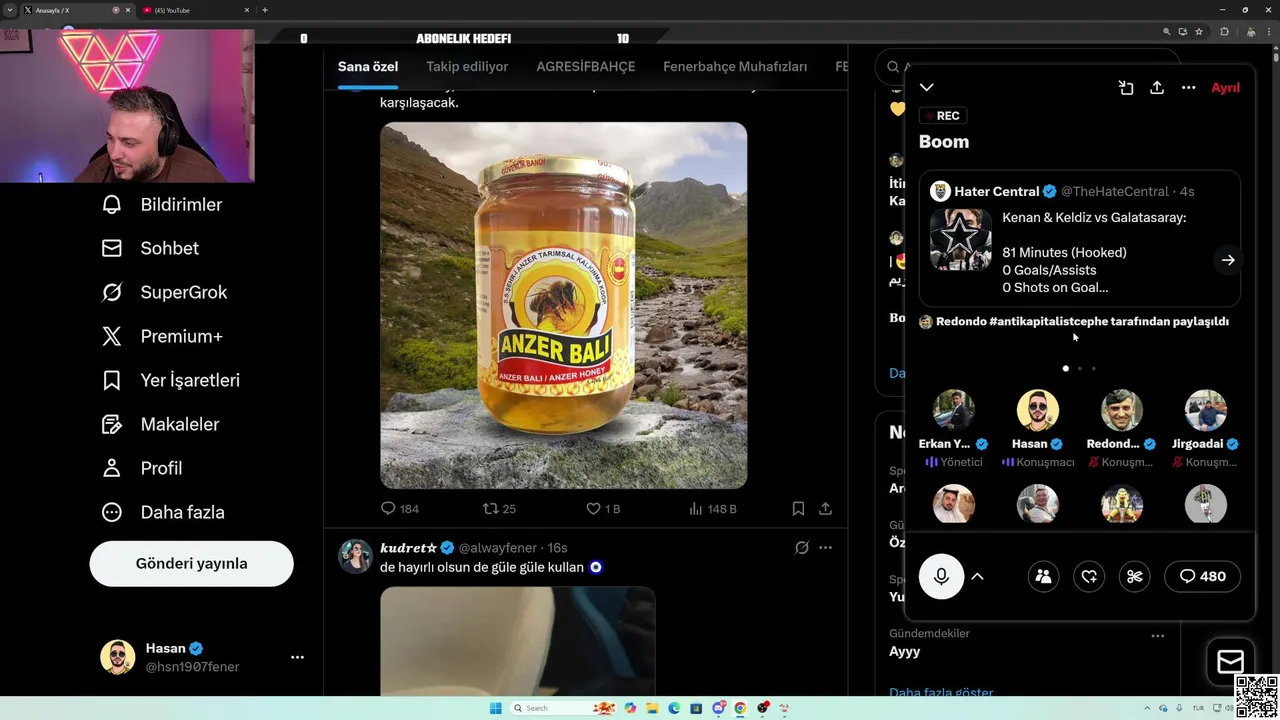Open replies on Anzer Balı post
The width and height of the screenshot is (1280, 720).
tap(399, 509)
